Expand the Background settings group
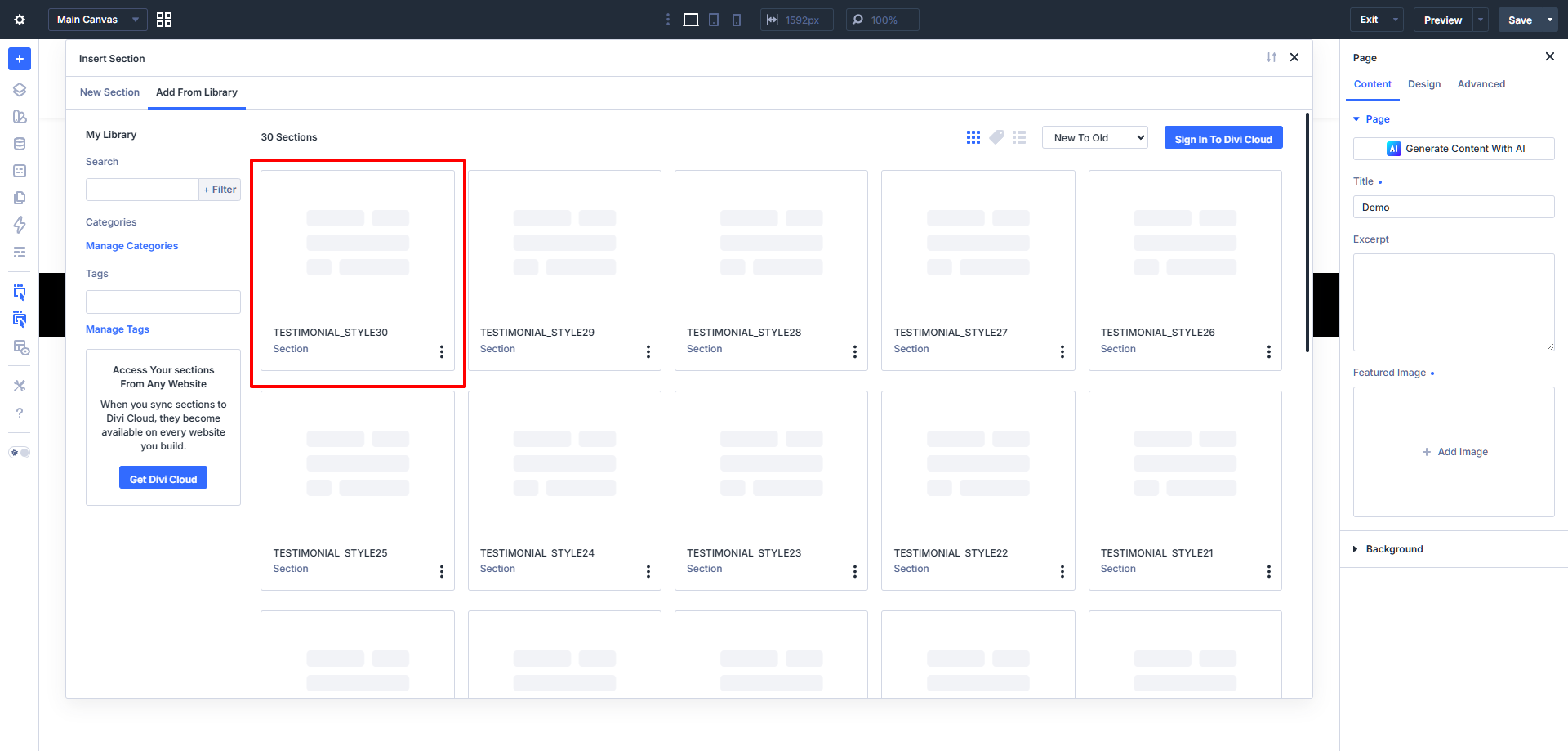Viewport: 1568px width, 751px height. 1388,549
